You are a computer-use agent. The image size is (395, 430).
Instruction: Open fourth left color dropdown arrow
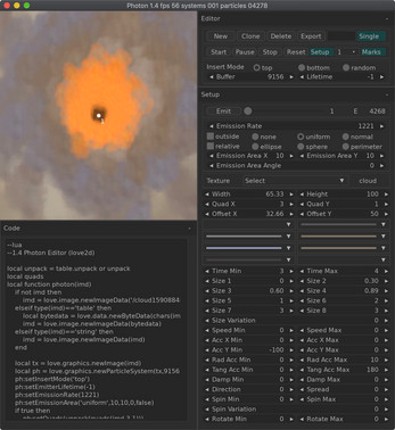click(289, 260)
